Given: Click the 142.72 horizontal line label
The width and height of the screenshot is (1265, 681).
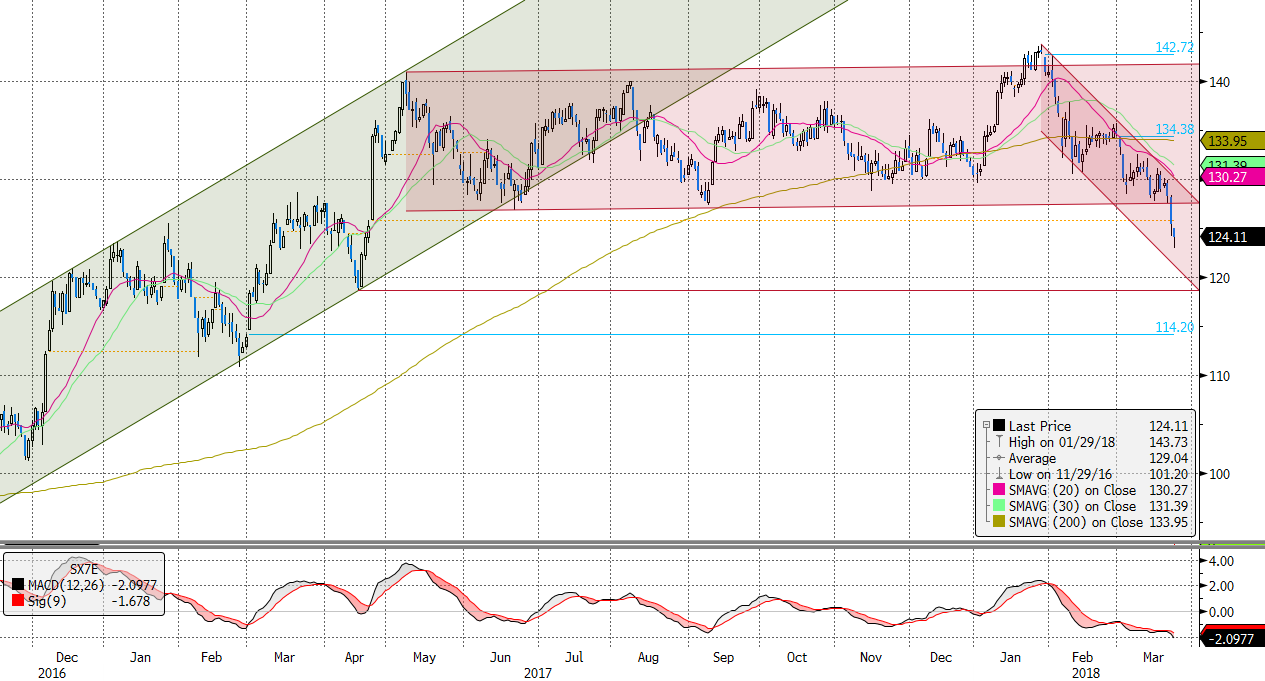Looking at the screenshot, I should point(1174,47).
